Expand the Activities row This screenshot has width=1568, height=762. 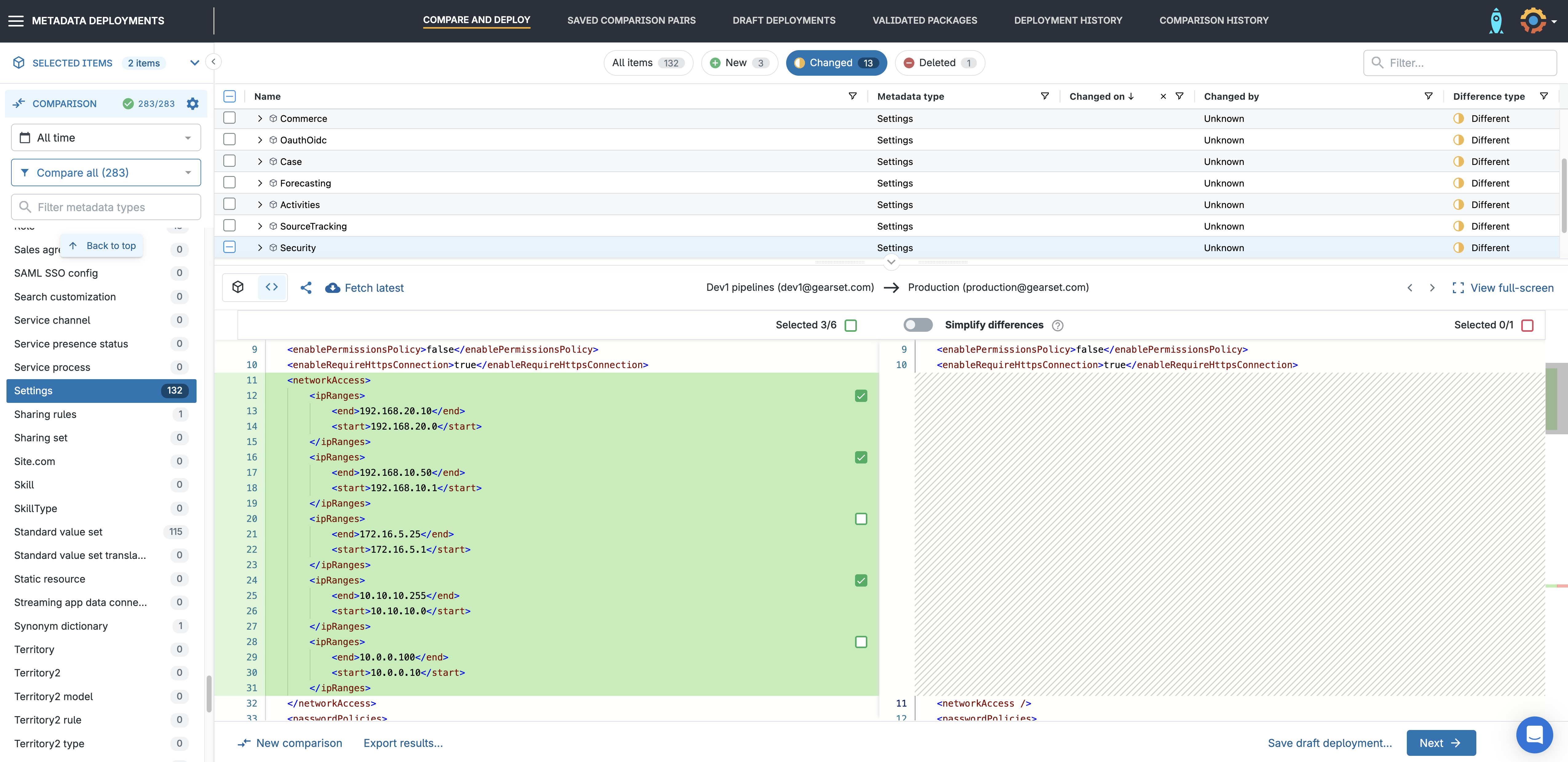[x=260, y=205]
